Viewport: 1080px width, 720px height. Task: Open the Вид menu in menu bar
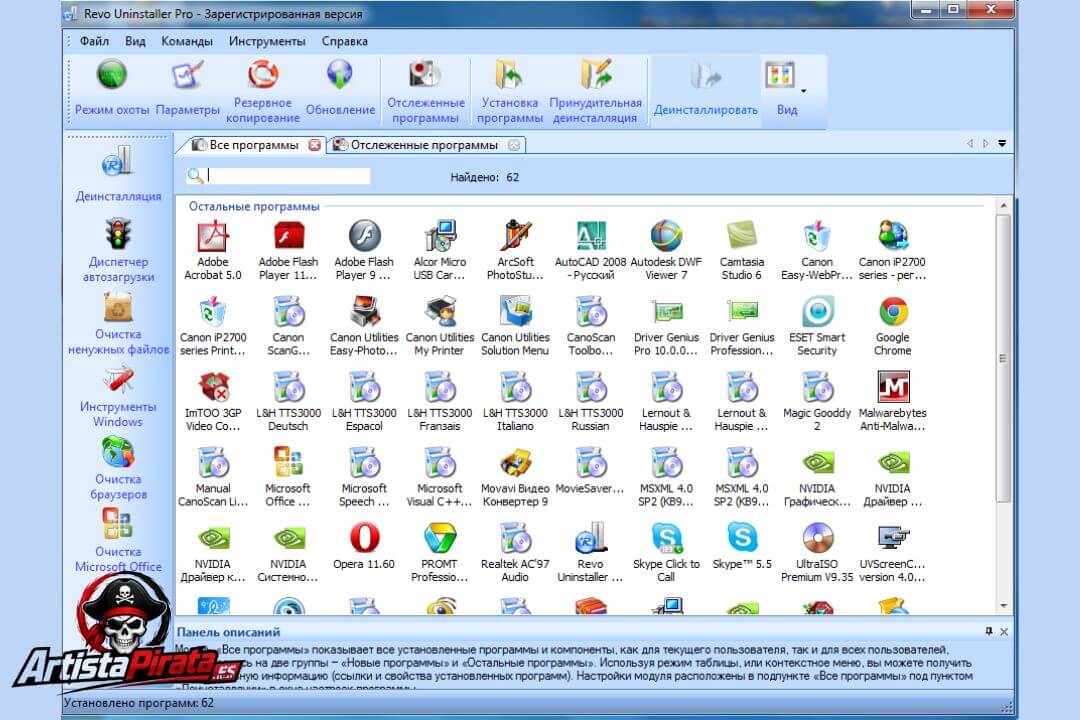(135, 41)
